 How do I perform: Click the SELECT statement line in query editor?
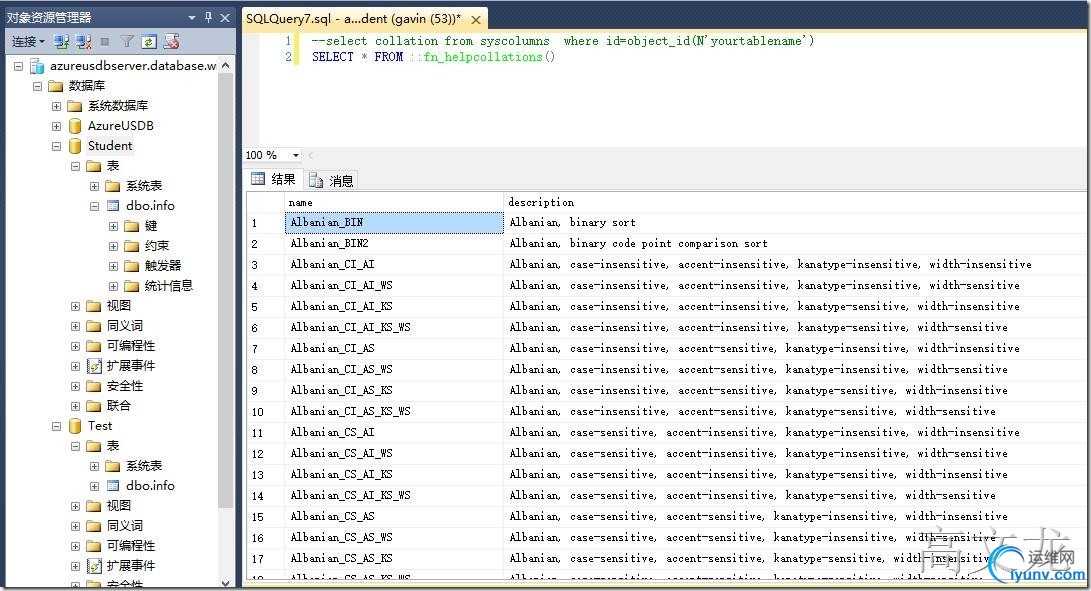tap(433, 57)
